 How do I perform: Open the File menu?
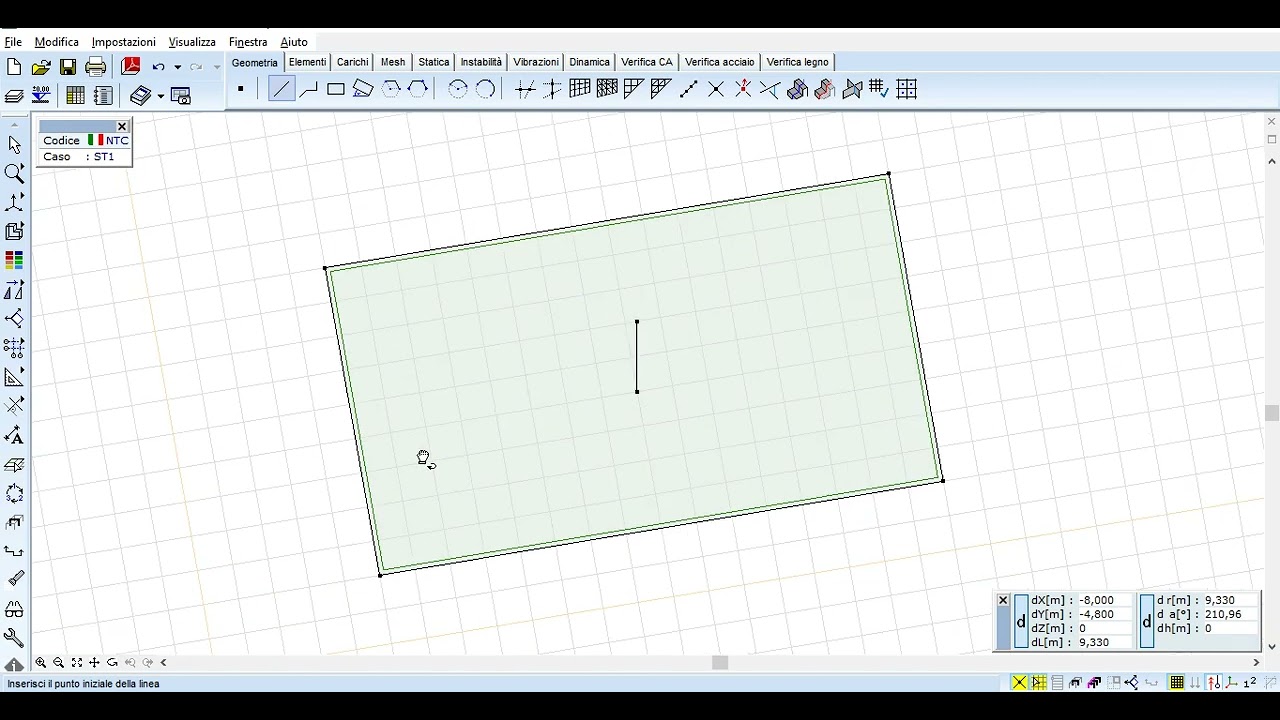point(13,42)
